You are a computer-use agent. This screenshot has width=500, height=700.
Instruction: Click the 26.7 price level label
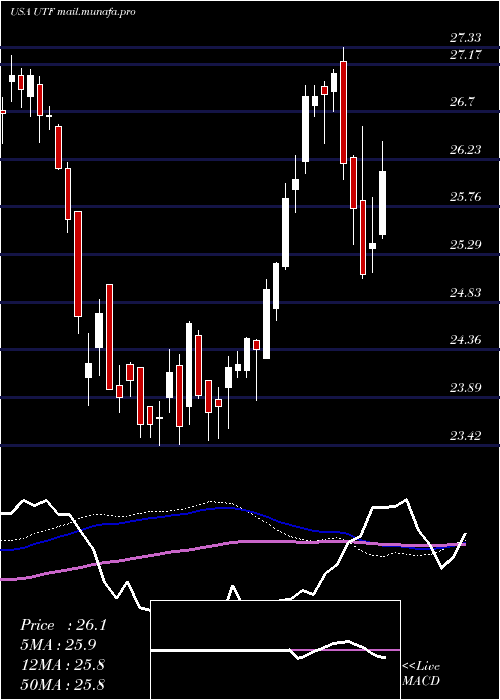click(462, 102)
